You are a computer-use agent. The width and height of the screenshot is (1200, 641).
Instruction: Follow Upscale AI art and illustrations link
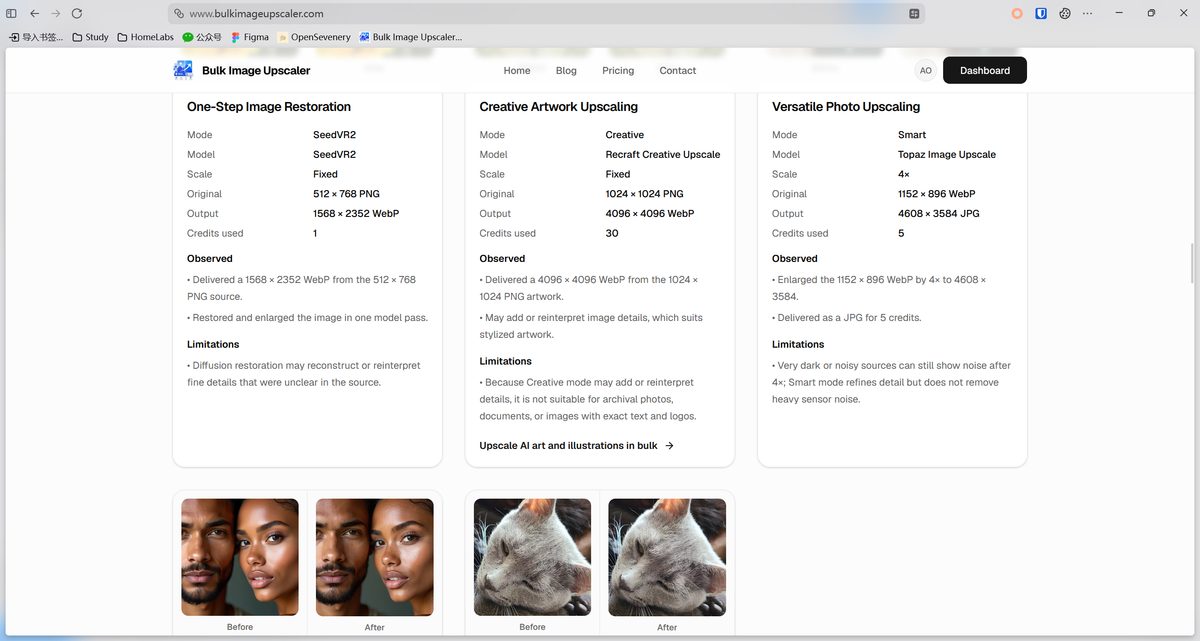pyautogui.click(x=568, y=446)
